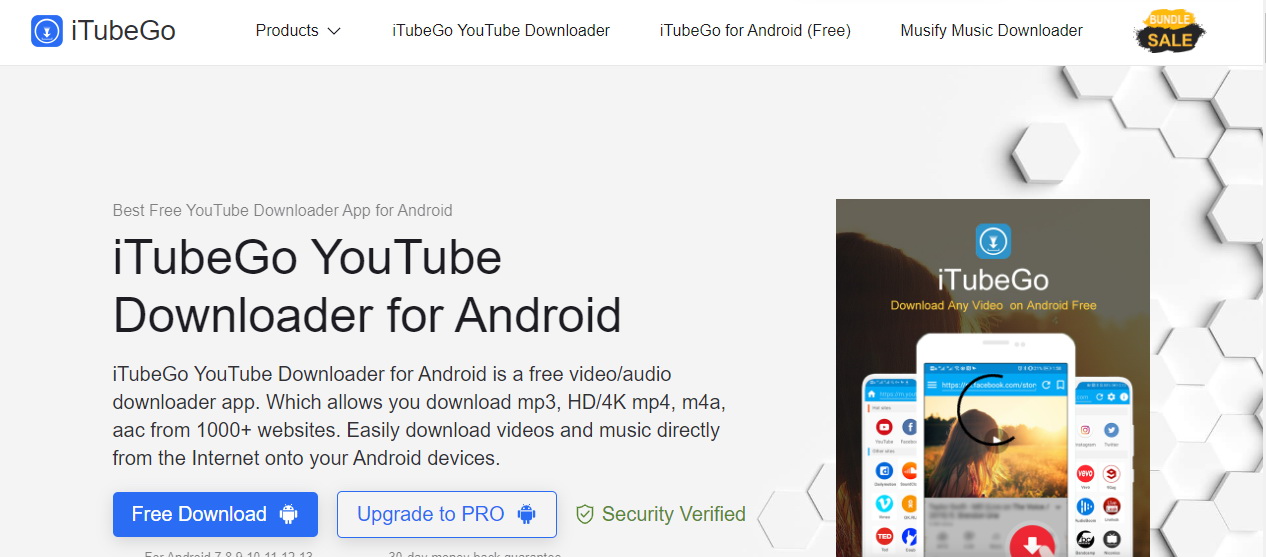Click the iTubeGo app icon in promo image
This screenshot has width=1266, height=557.
coord(993,241)
